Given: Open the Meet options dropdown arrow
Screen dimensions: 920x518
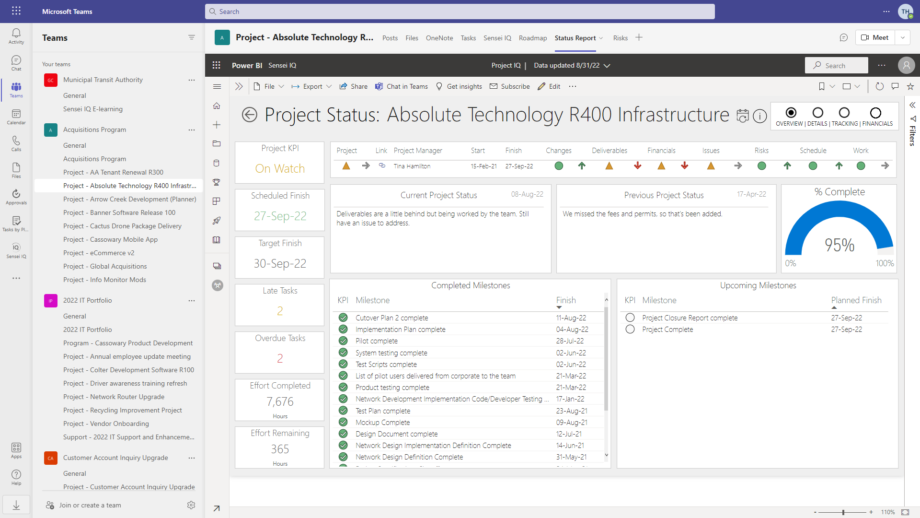Looking at the screenshot, I should (902, 38).
